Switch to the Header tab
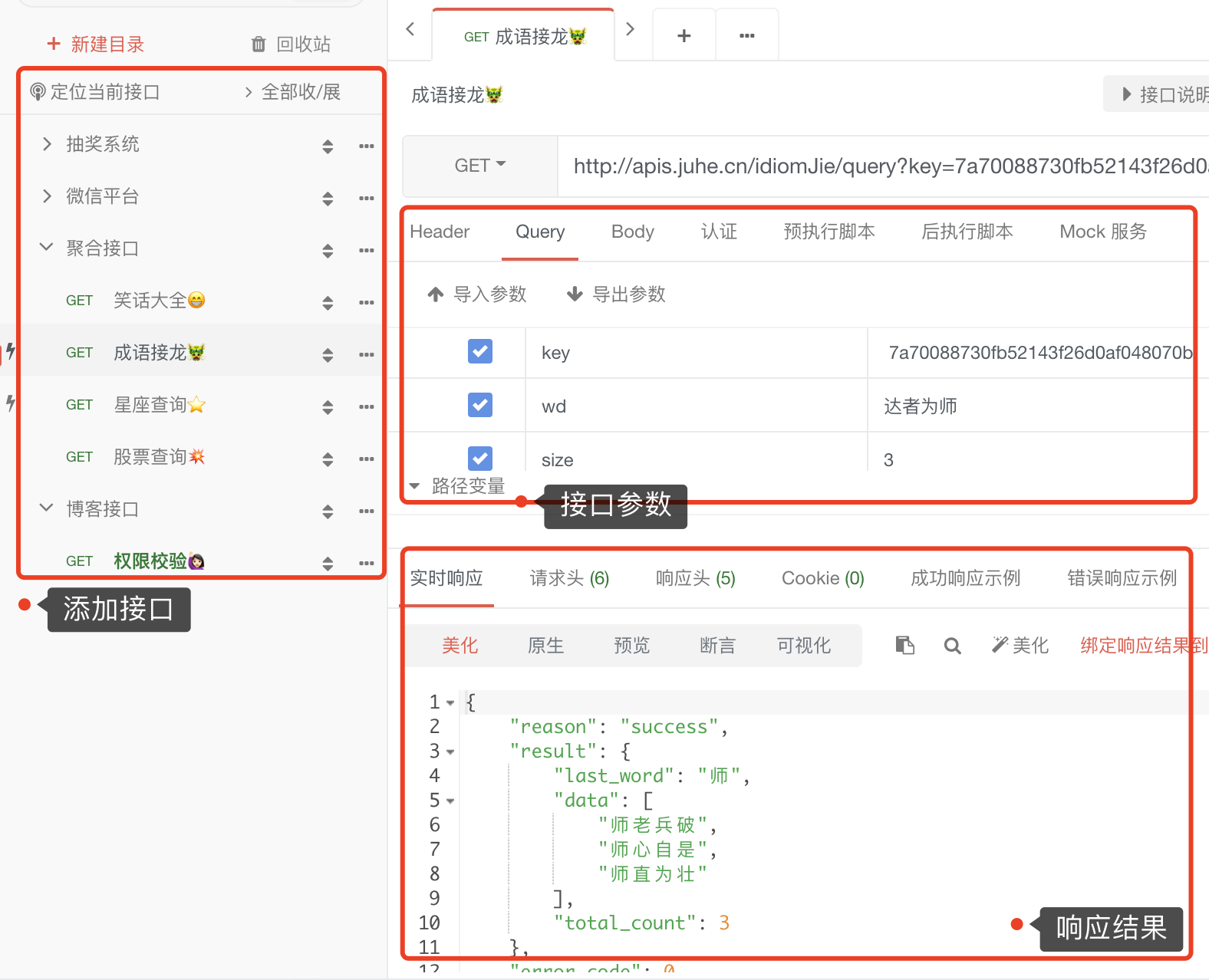 [440, 232]
